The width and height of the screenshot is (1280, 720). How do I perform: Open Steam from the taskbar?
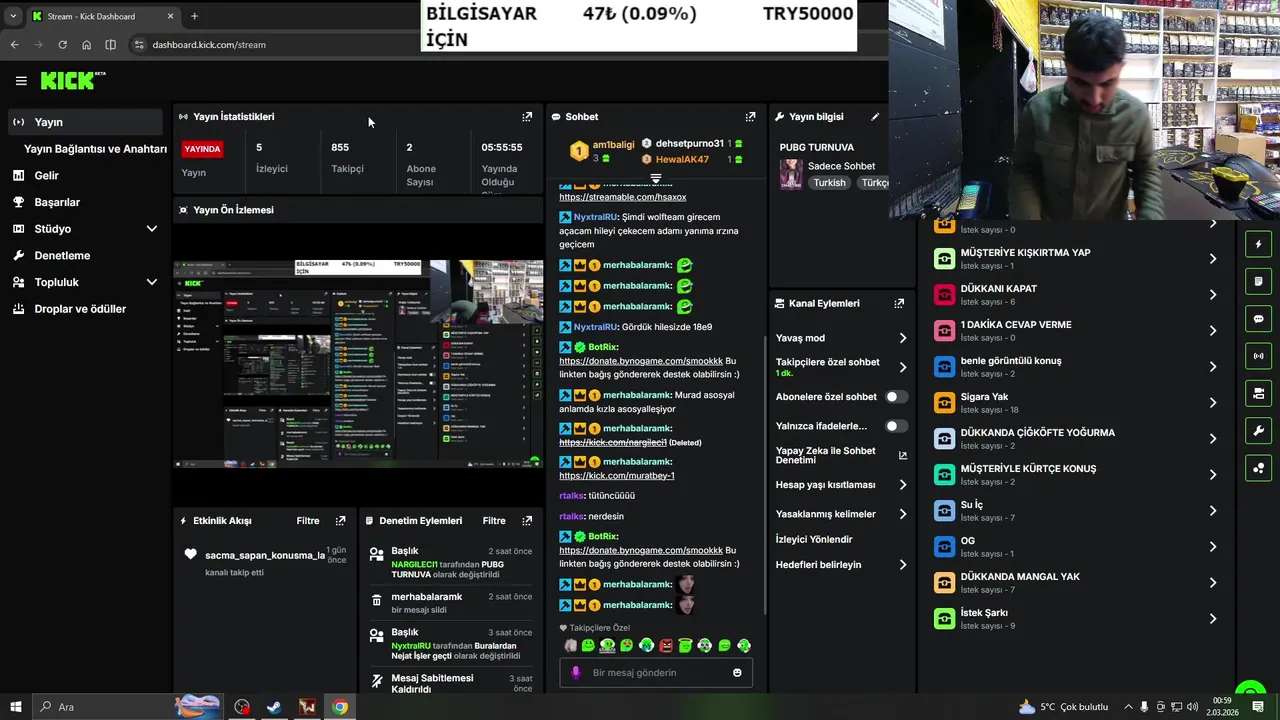273,707
